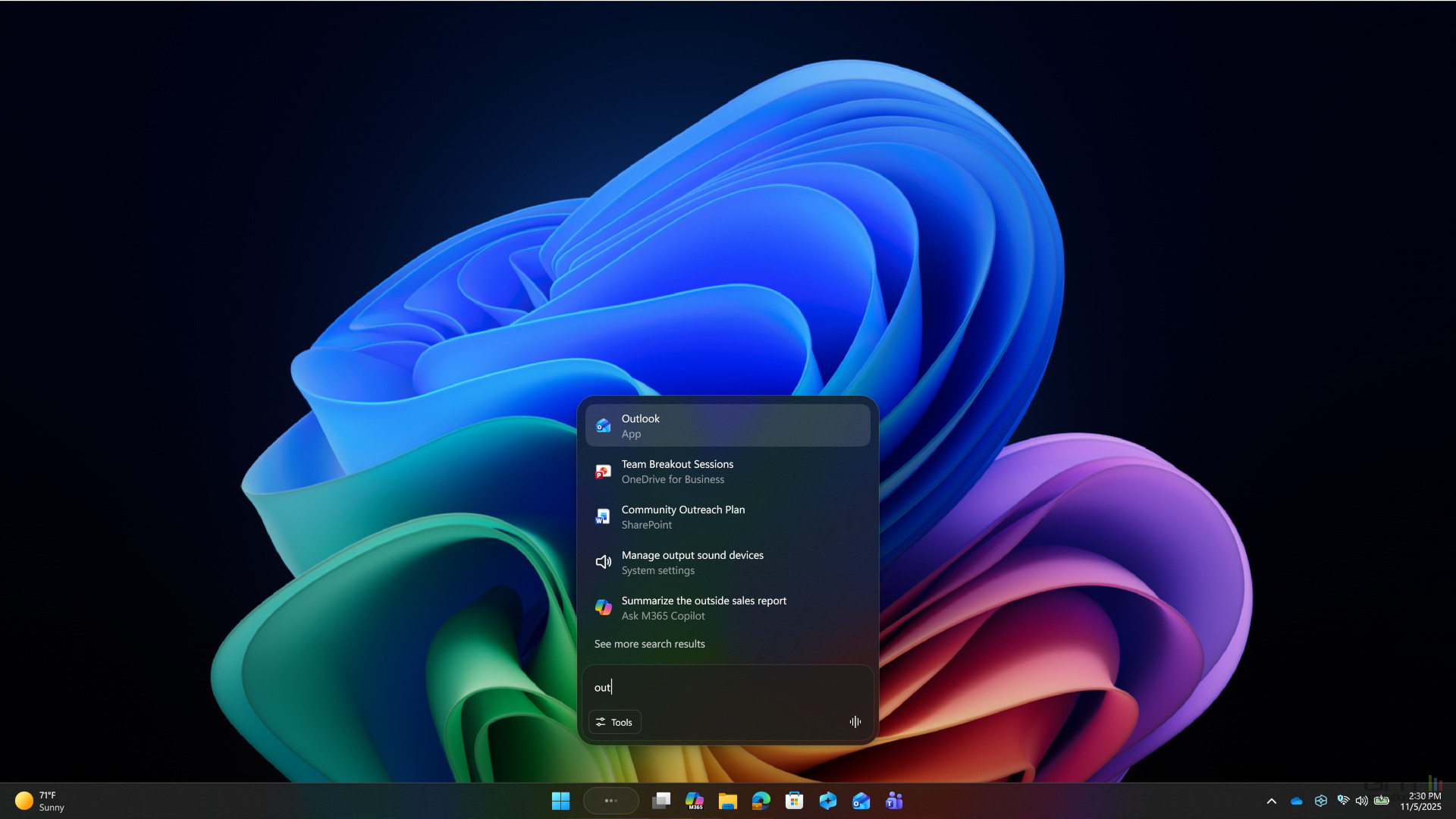Select the See more search results link
The image size is (1456, 819).
649,644
